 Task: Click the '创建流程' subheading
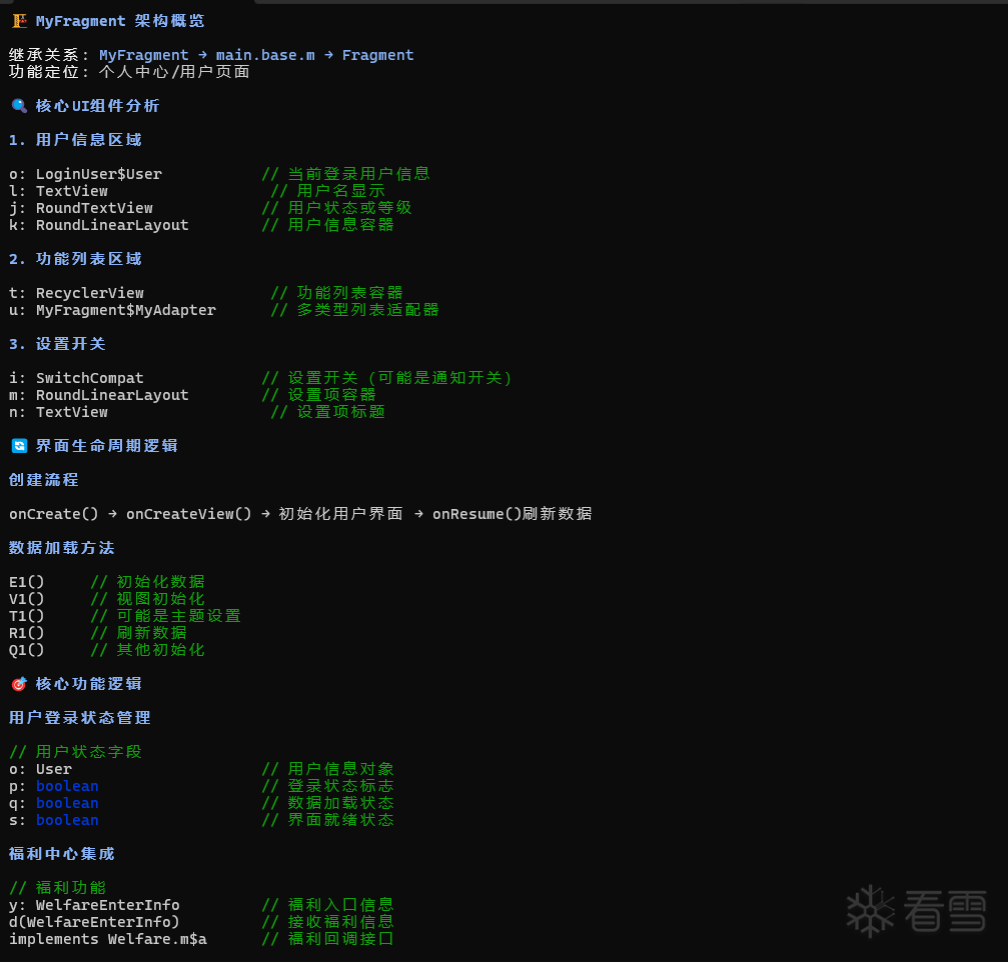click(44, 480)
